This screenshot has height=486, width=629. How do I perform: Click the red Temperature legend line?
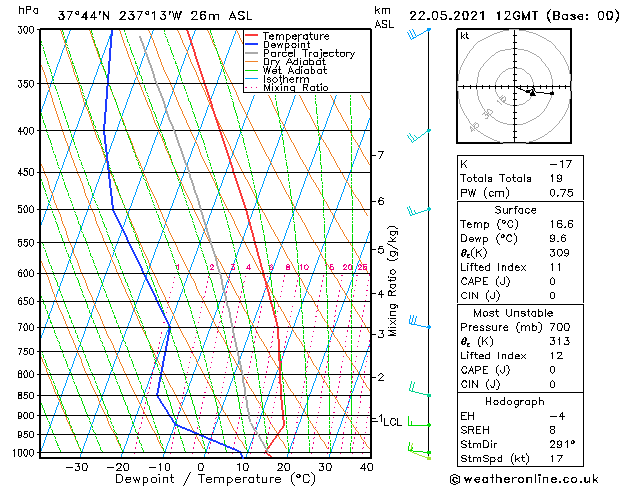coord(251,36)
